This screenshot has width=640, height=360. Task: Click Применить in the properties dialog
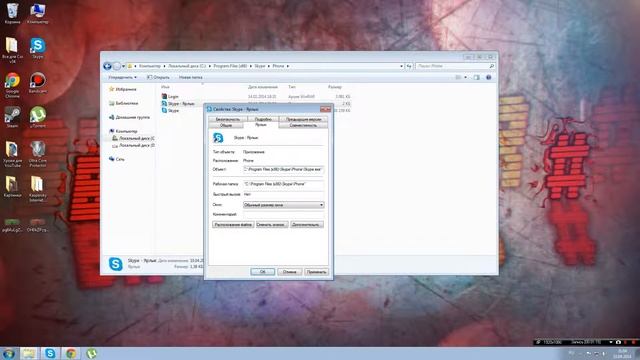[x=316, y=272]
